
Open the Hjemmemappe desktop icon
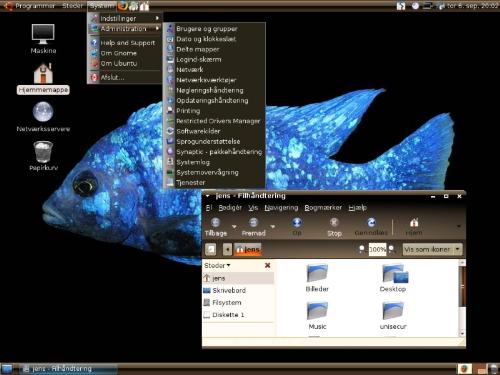click(x=43, y=78)
